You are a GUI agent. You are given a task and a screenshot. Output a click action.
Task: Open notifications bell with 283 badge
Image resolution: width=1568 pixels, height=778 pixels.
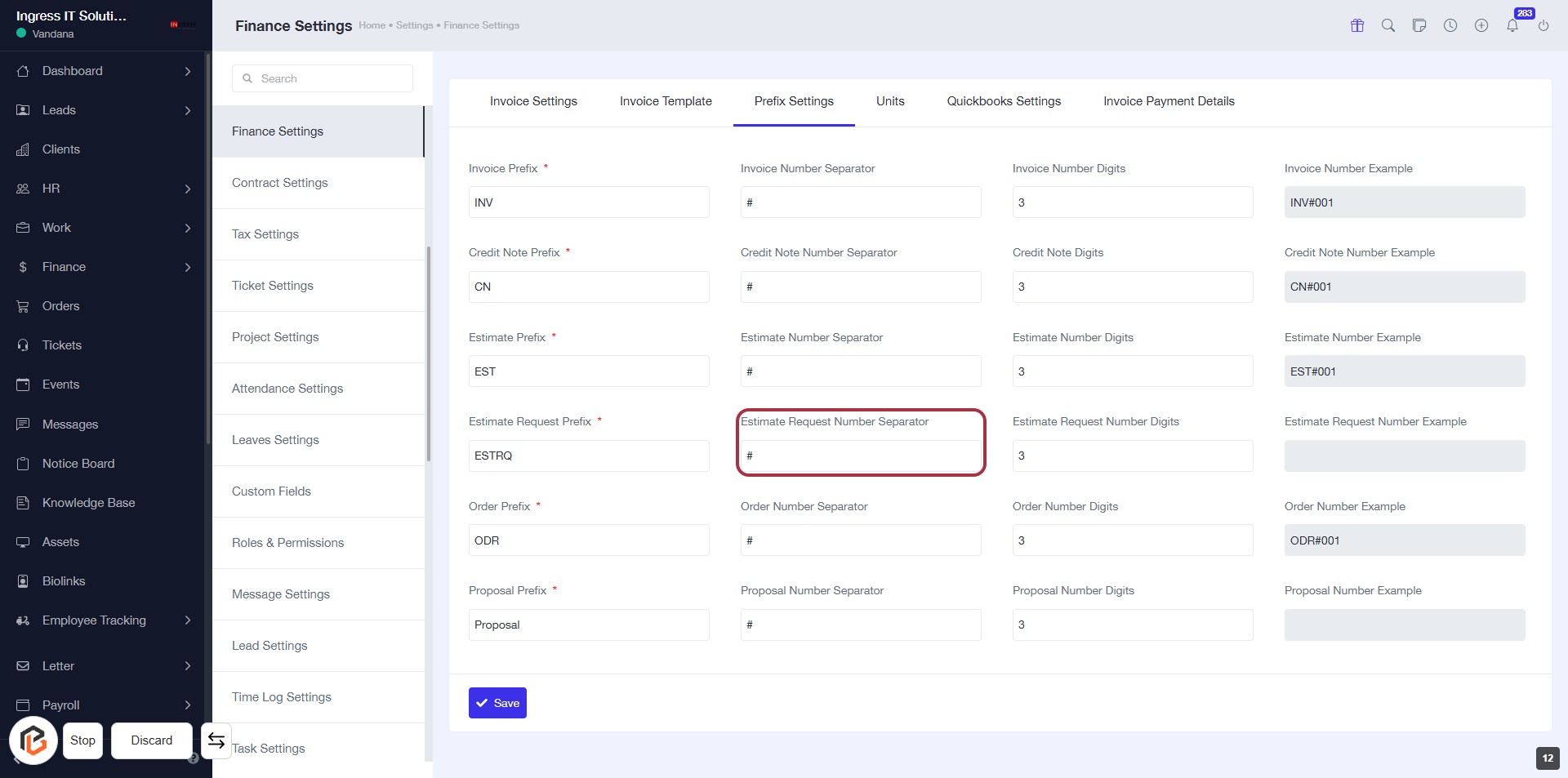[x=1512, y=25]
